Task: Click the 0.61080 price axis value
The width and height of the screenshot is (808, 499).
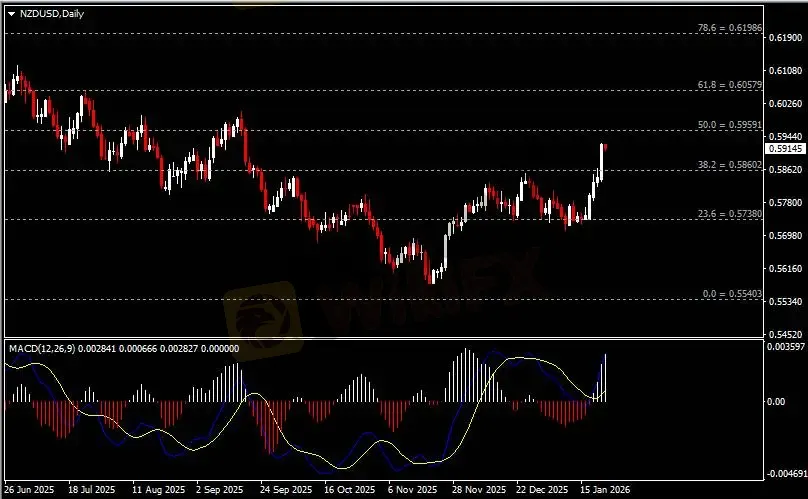Action: [x=785, y=71]
